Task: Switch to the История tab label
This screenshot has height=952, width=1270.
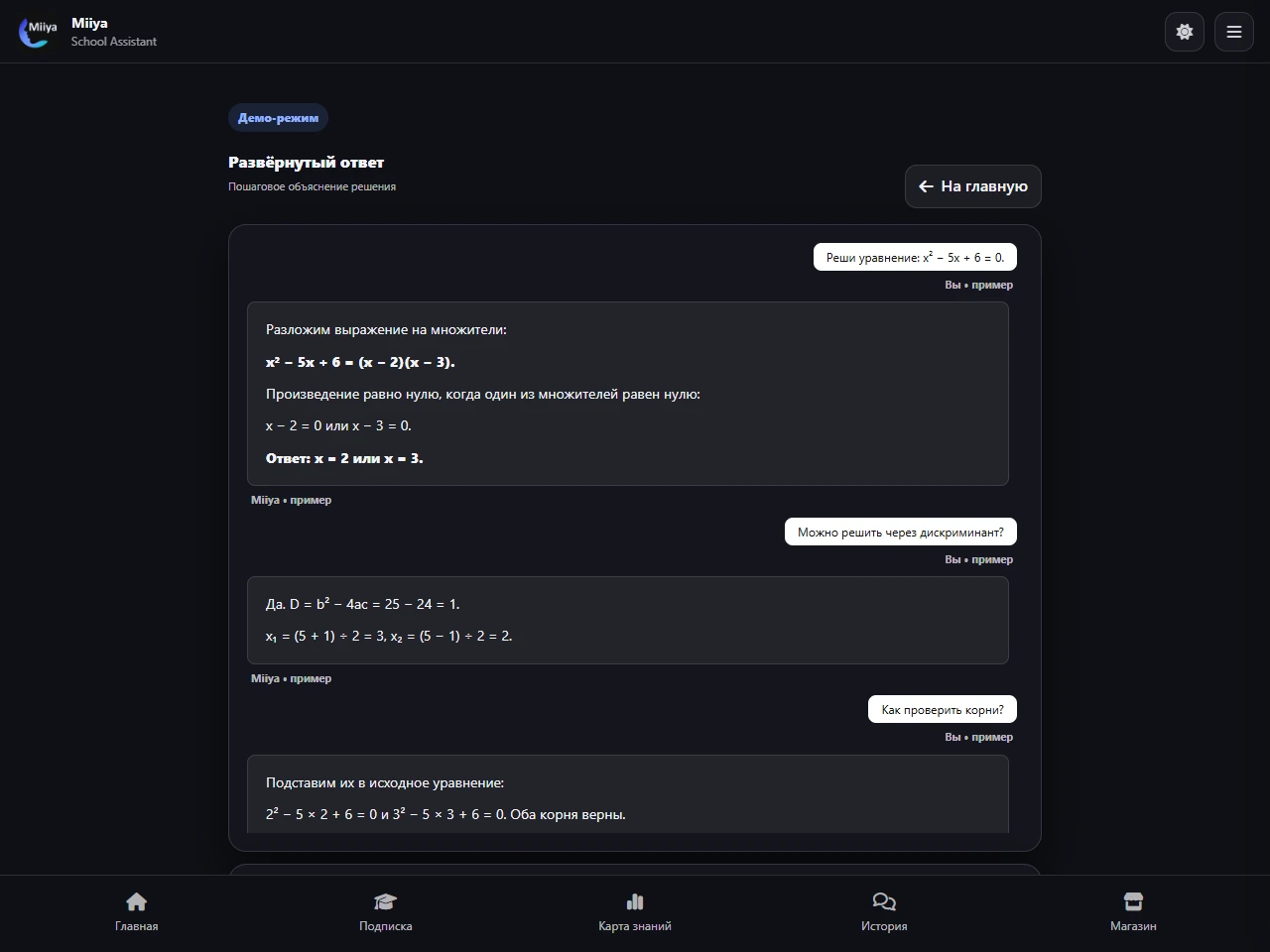Action: coord(884,926)
